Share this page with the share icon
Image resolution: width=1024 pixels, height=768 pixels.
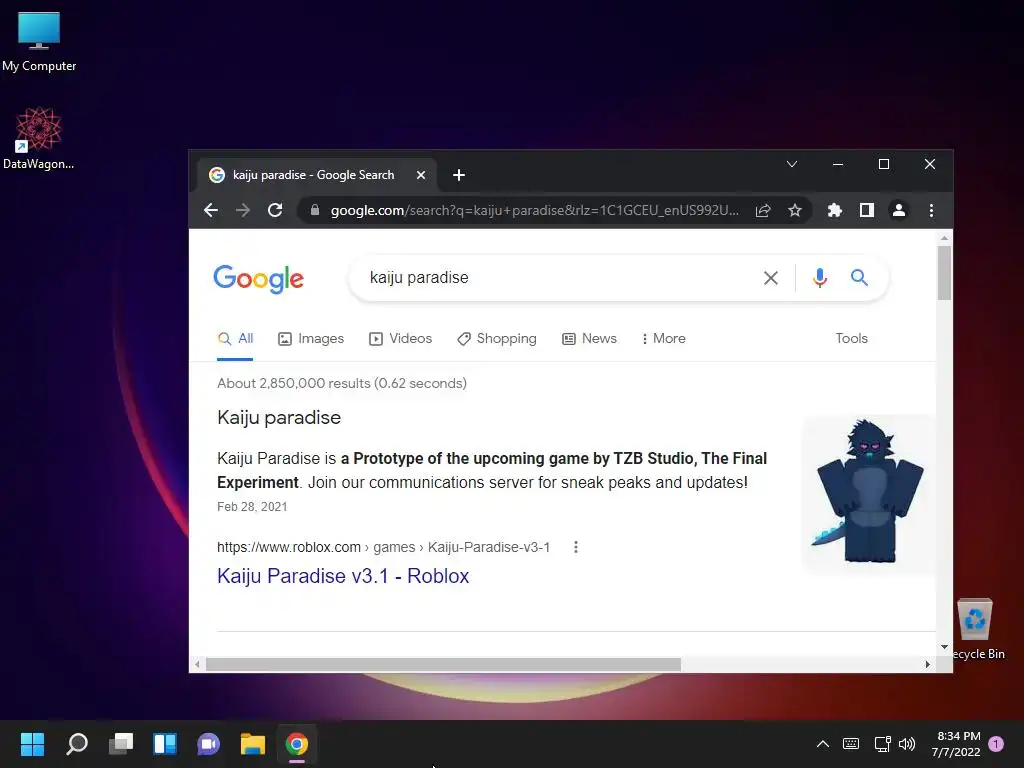[763, 210]
